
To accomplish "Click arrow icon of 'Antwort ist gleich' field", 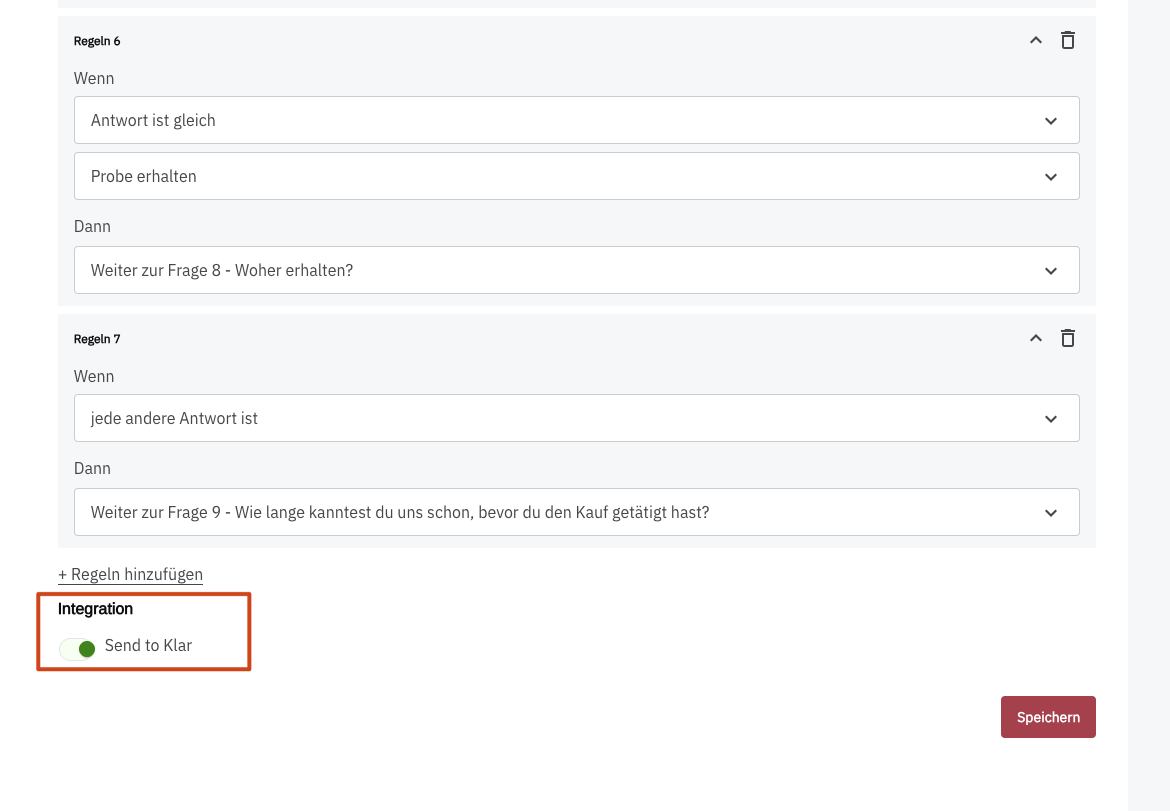I will pyautogui.click(x=1051, y=121).
